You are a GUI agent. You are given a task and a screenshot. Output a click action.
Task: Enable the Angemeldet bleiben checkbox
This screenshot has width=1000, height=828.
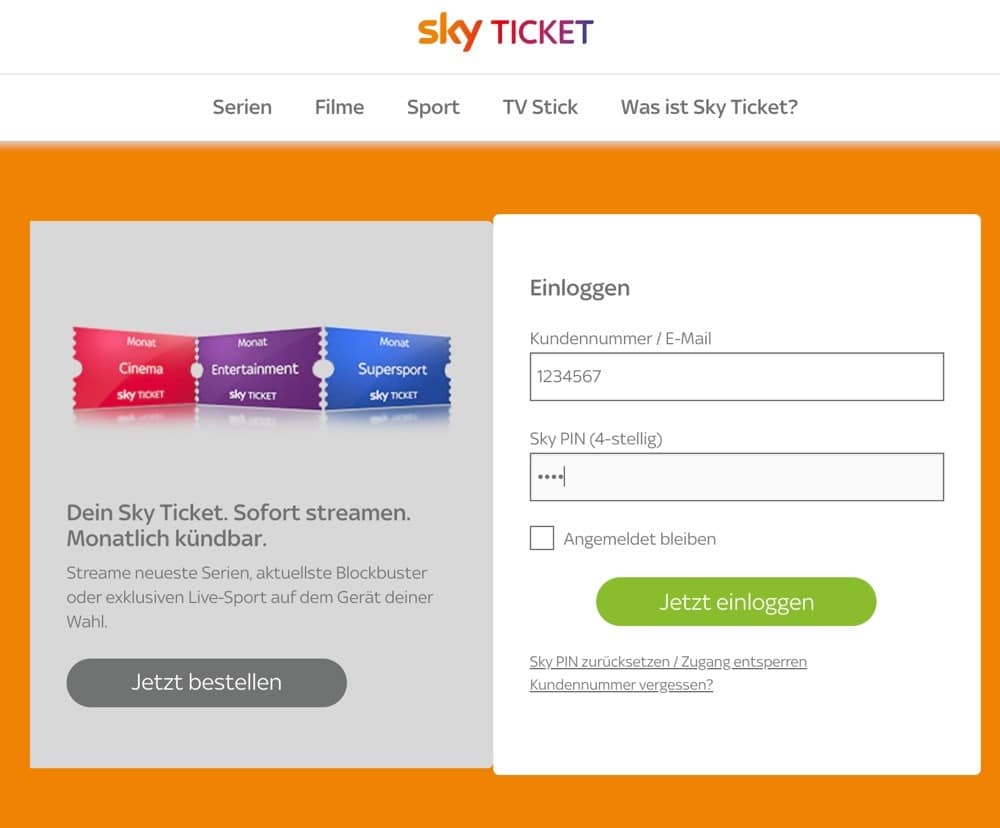[x=542, y=538]
